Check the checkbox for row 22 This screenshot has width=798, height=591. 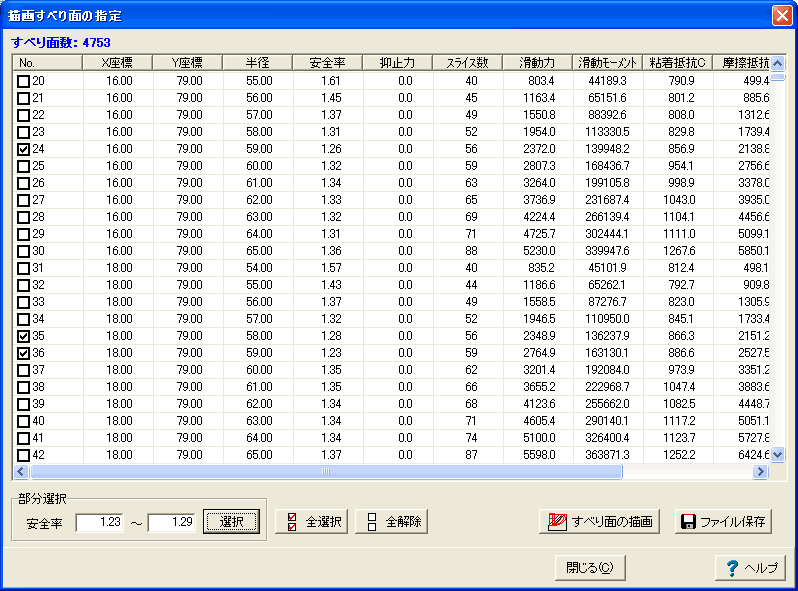coord(23,115)
